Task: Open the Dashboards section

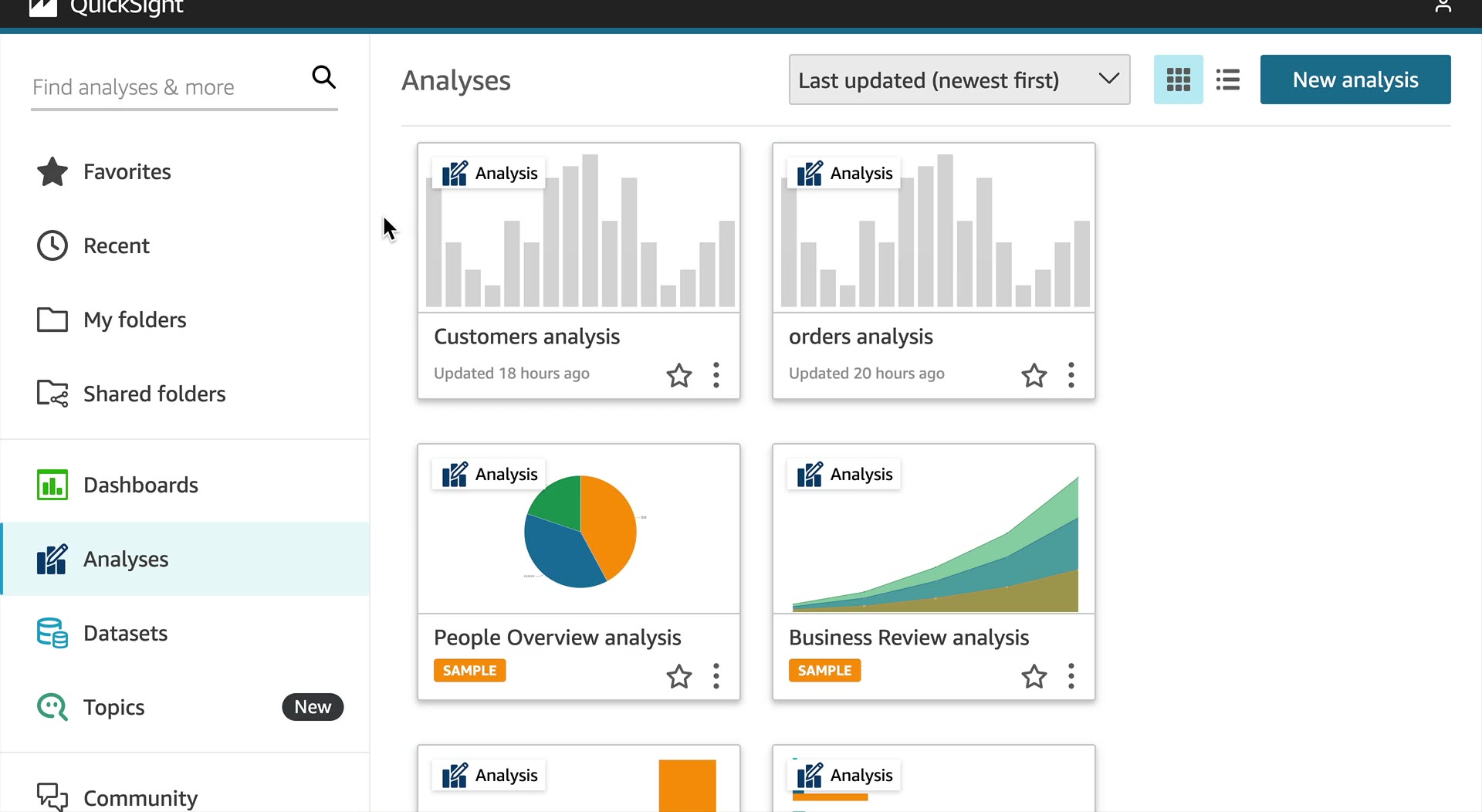Action: click(140, 485)
